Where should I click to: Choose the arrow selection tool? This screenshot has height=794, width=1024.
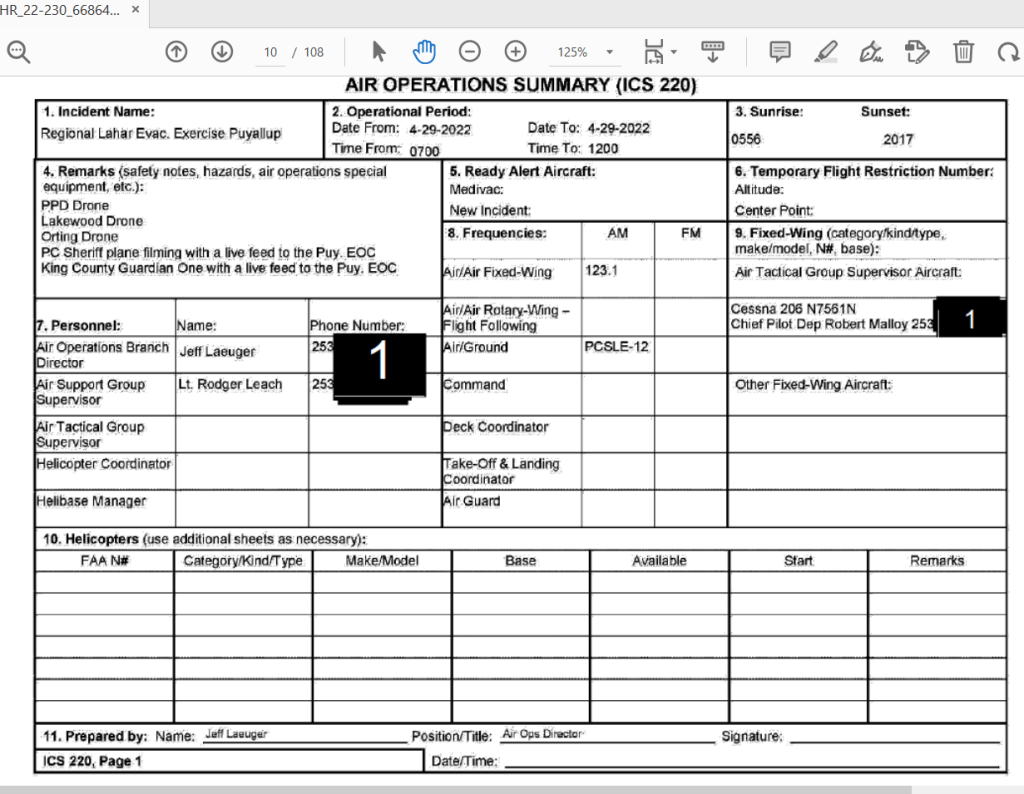(x=379, y=52)
